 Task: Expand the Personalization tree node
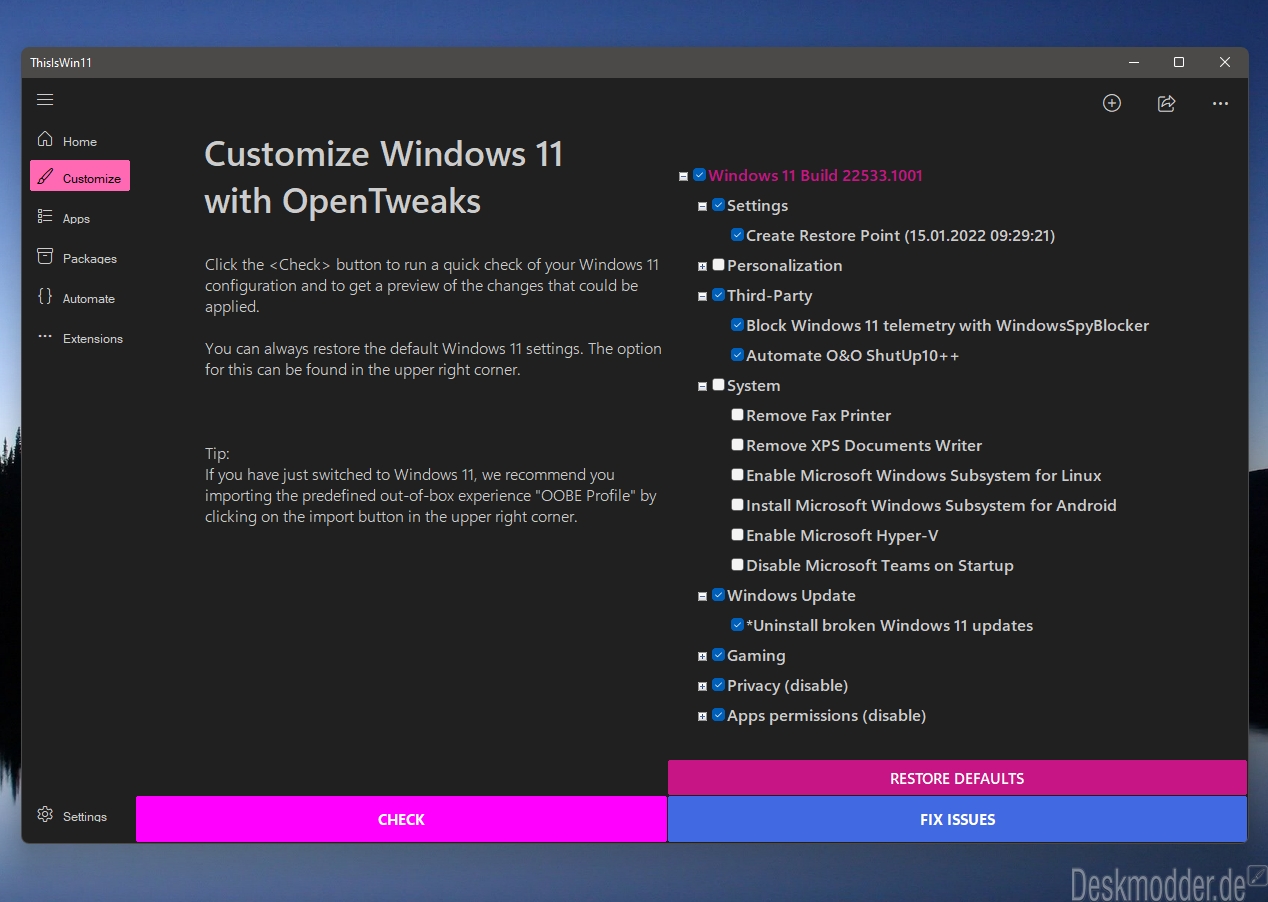[702, 266]
